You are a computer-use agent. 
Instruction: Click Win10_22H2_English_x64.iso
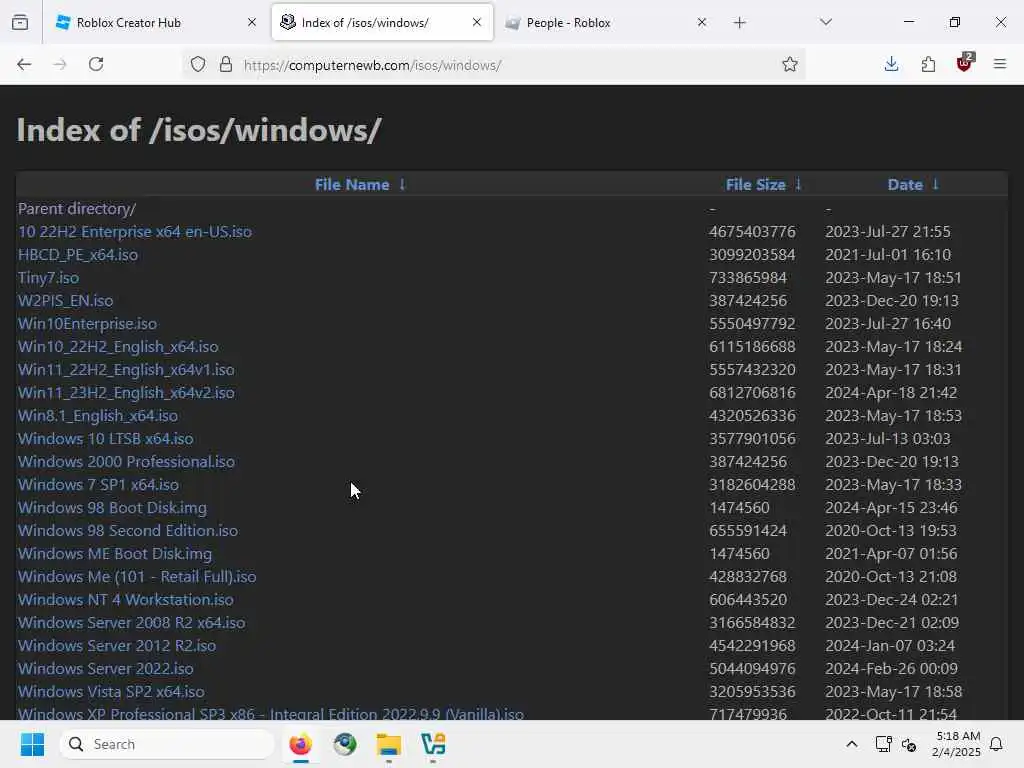(x=118, y=347)
